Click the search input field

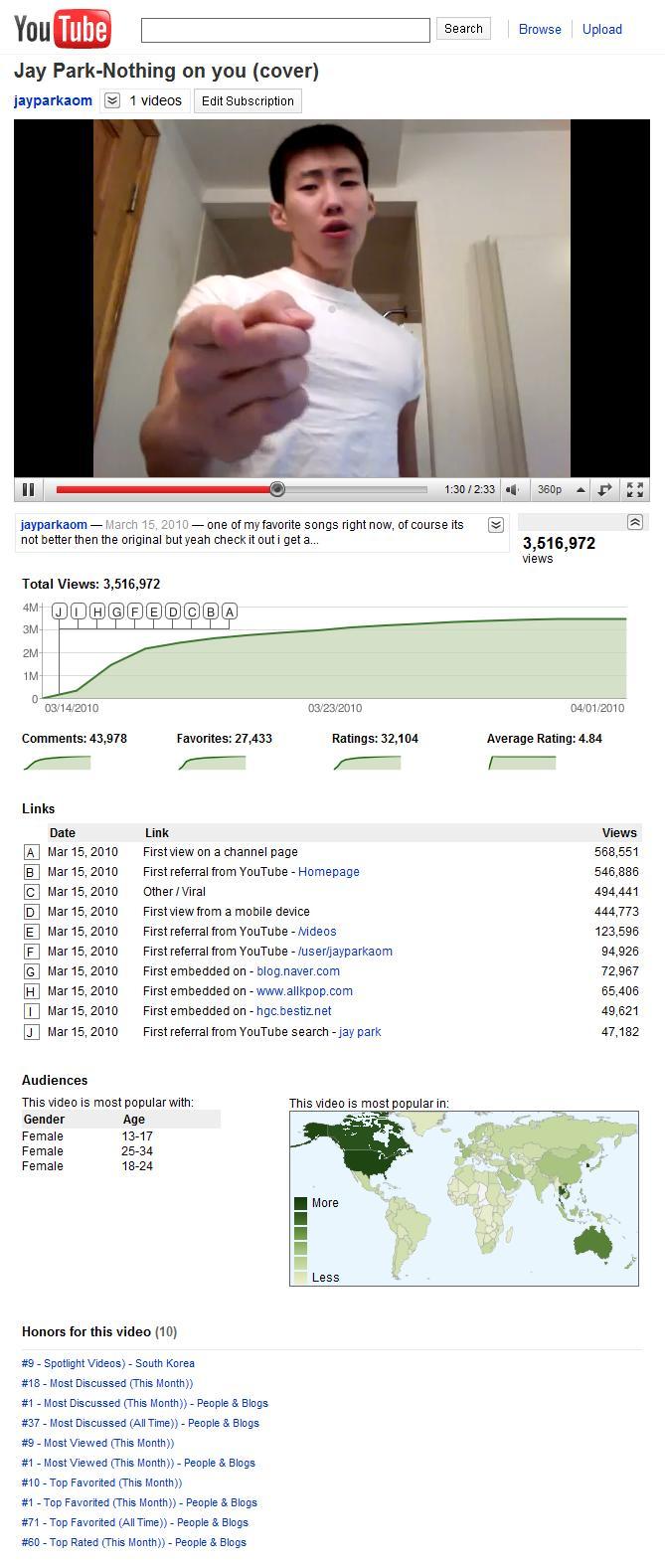[285, 30]
